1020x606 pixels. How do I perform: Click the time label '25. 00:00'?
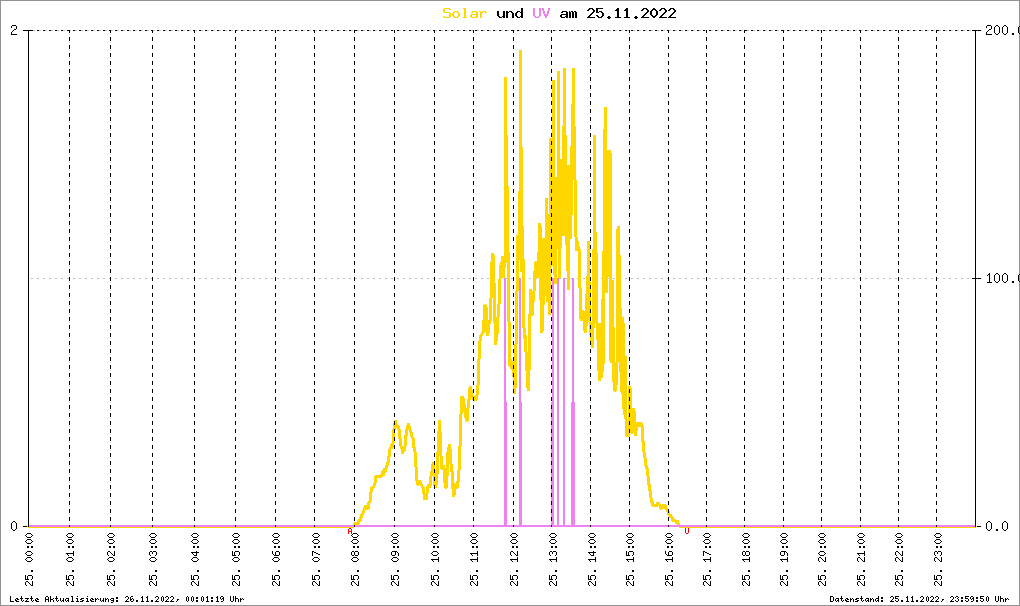[x=29, y=560]
